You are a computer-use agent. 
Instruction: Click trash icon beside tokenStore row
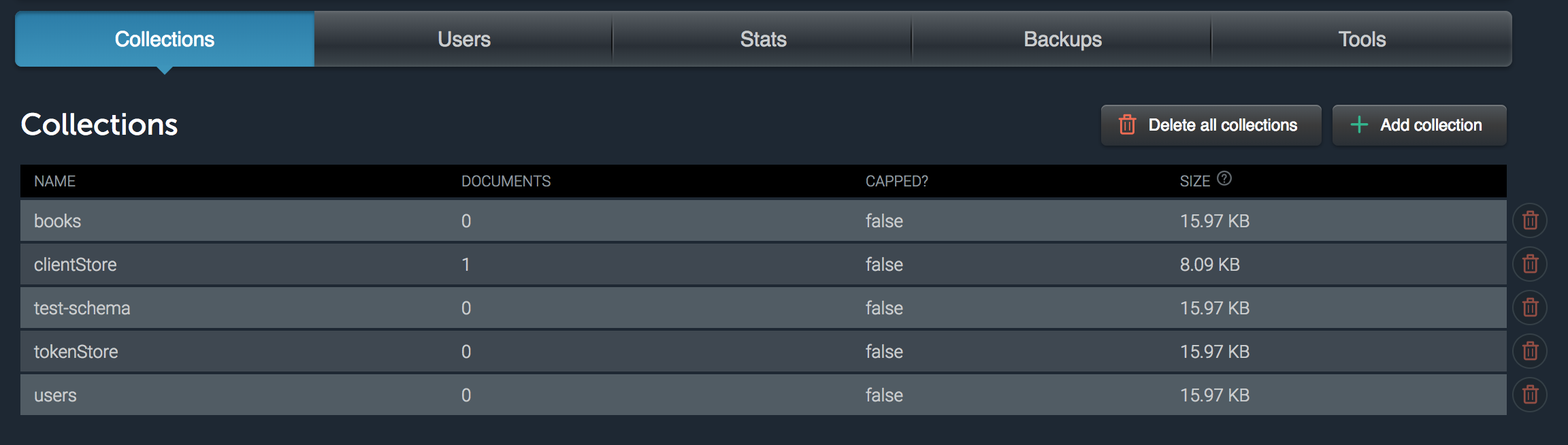[1530, 351]
